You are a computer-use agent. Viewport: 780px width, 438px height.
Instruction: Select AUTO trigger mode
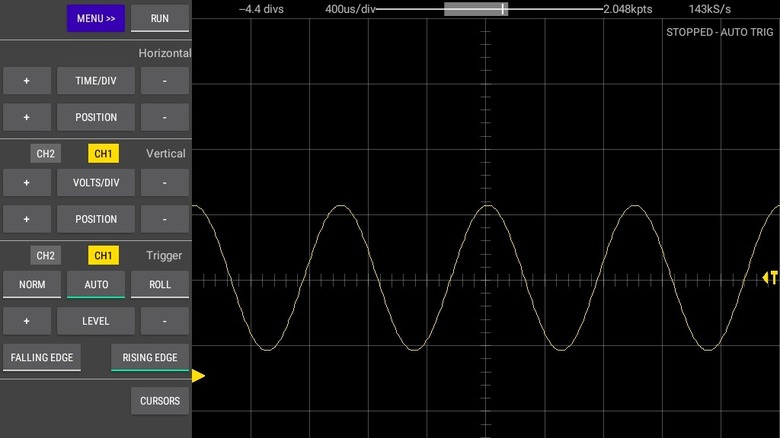[x=96, y=285]
